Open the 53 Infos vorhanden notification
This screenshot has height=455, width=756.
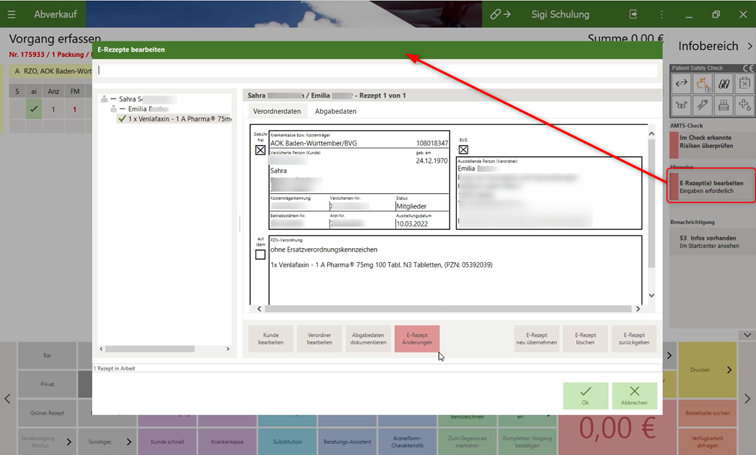tap(712, 241)
